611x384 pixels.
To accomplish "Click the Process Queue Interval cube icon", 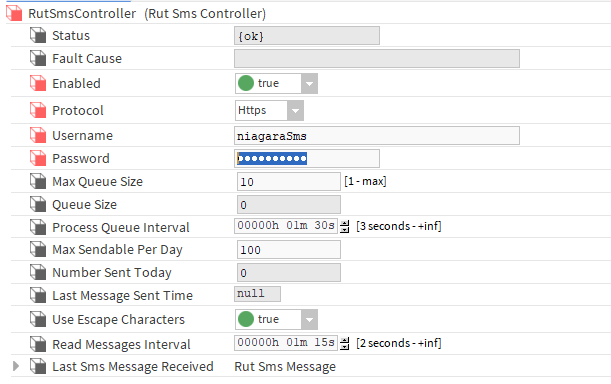I will pyautogui.click(x=38, y=227).
